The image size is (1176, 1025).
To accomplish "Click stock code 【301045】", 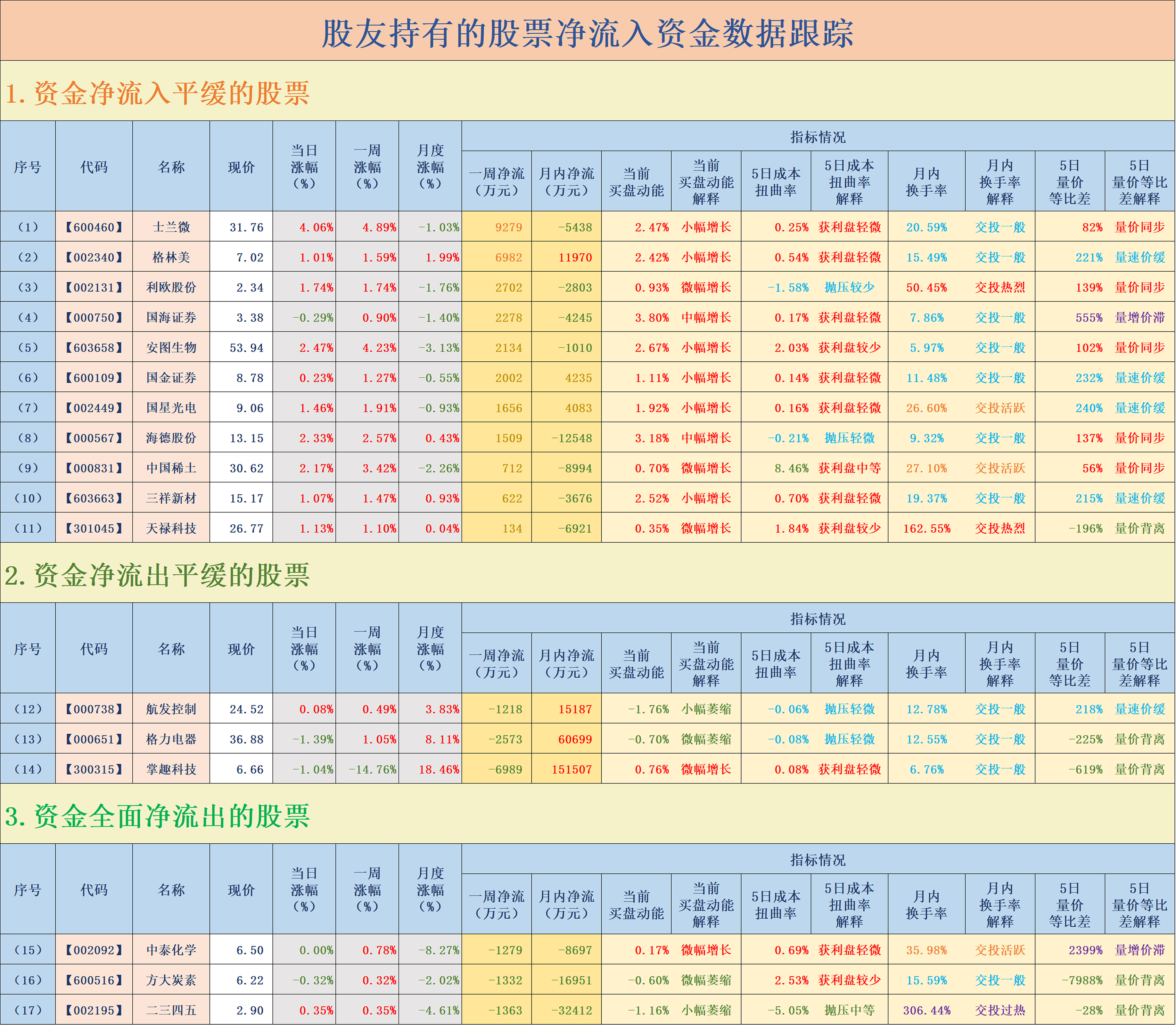I will [94, 529].
